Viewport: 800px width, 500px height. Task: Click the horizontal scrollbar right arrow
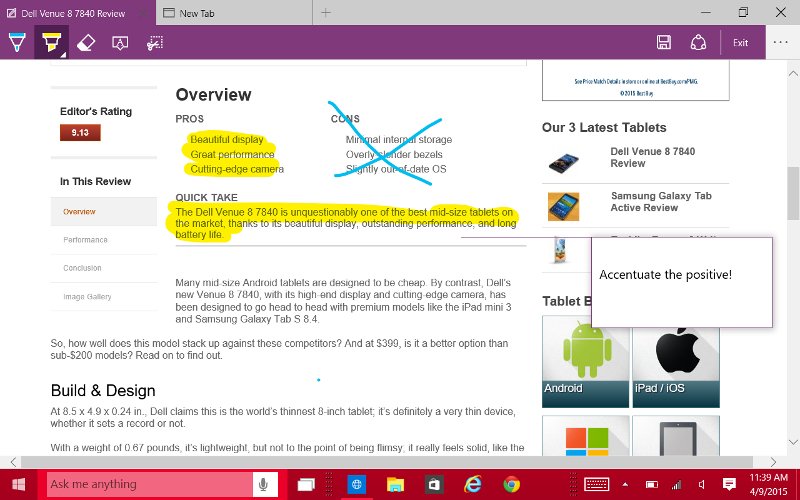[x=773, y=462]
